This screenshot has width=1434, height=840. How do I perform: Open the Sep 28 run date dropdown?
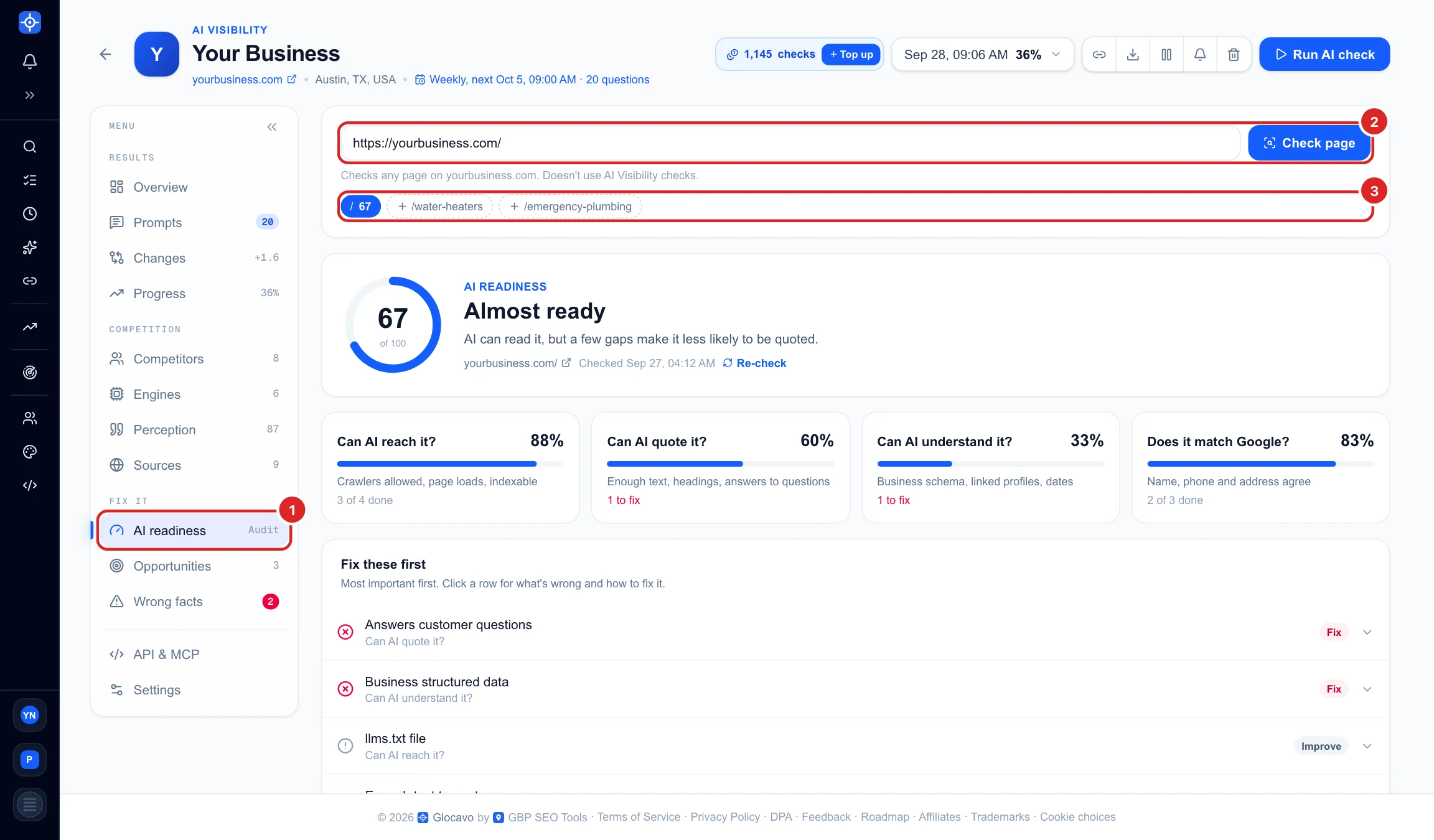coord(983,54)
